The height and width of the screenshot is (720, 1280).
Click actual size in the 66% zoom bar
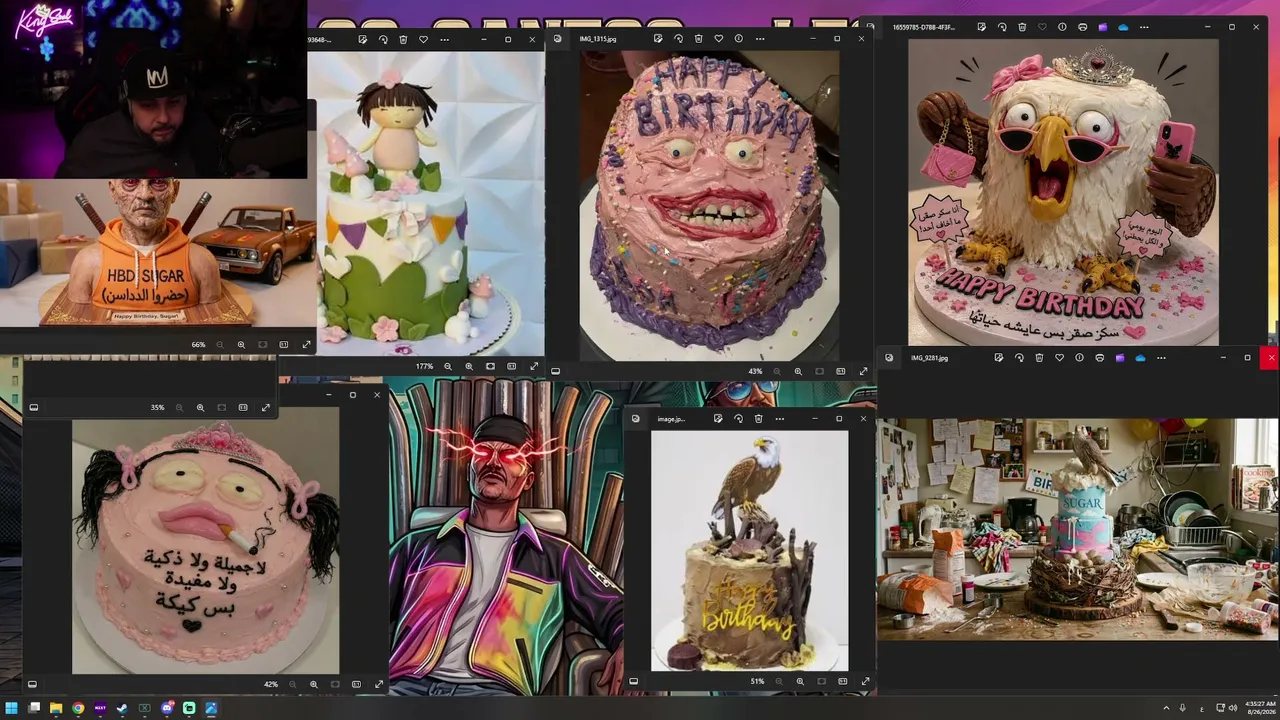coord(284,345)
